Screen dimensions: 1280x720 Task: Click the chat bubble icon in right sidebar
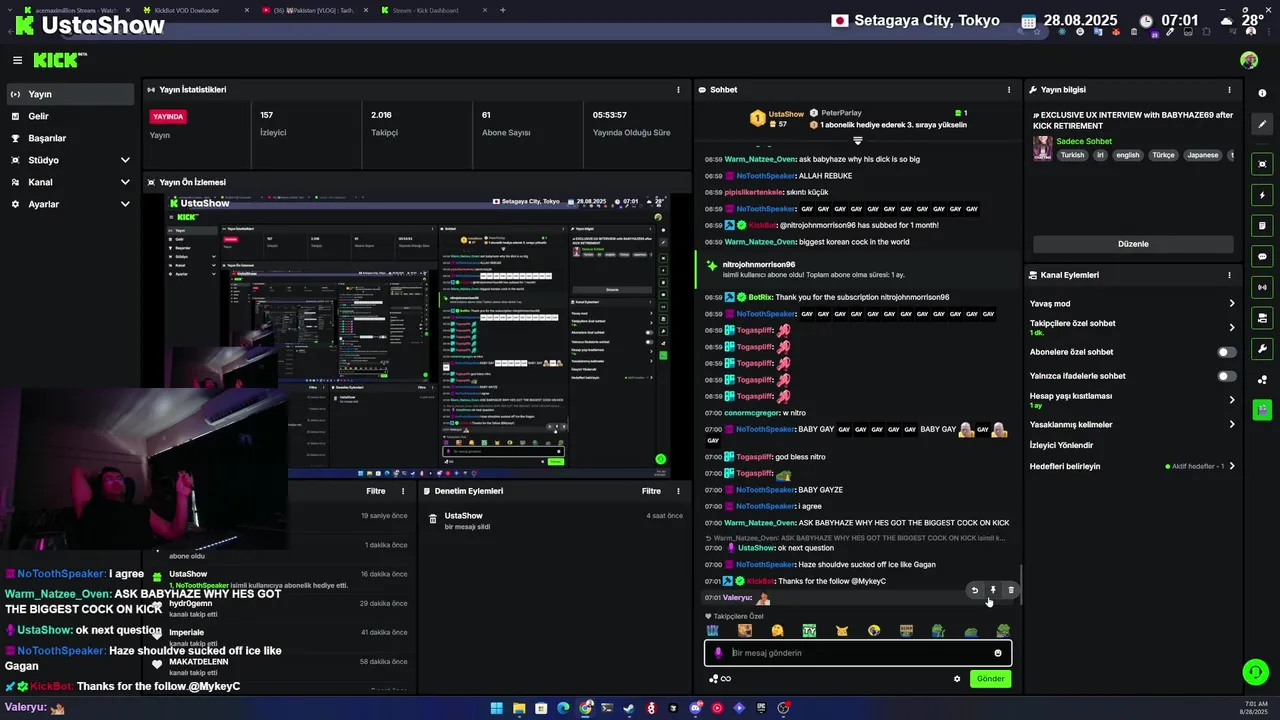click(x=1263, y=257)
